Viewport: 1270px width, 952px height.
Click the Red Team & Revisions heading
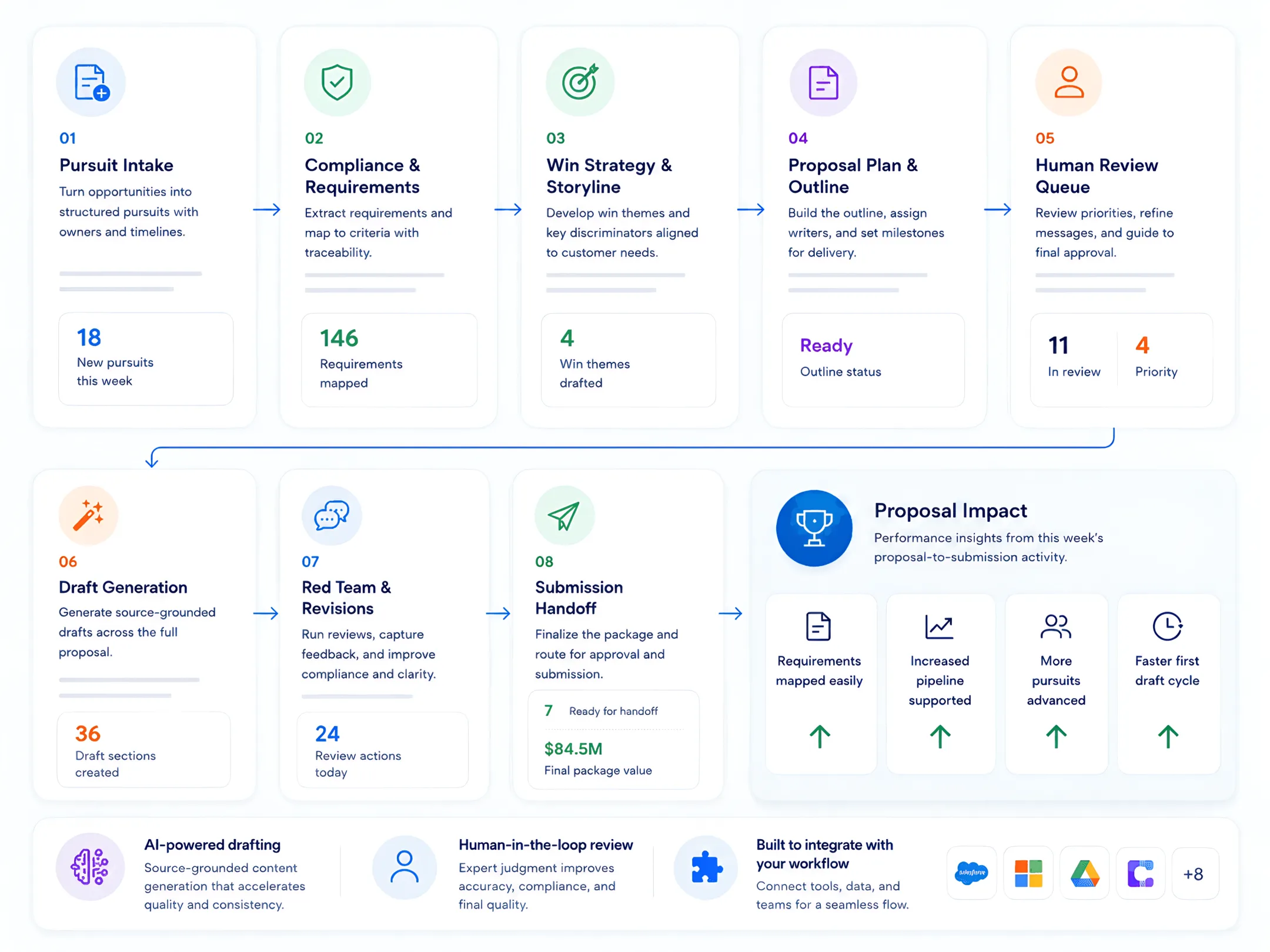pos(346,598)
